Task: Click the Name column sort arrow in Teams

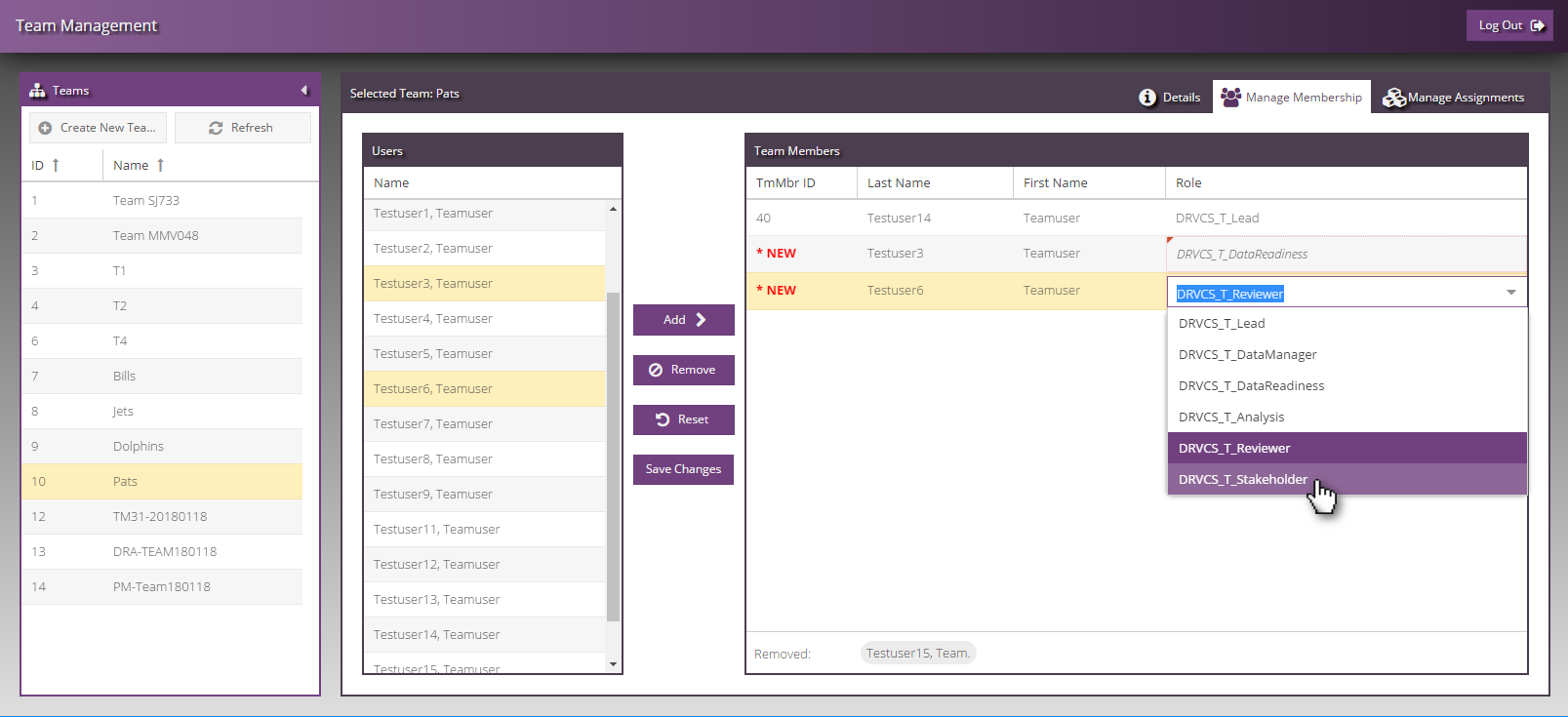Action: tap(160, 165)
